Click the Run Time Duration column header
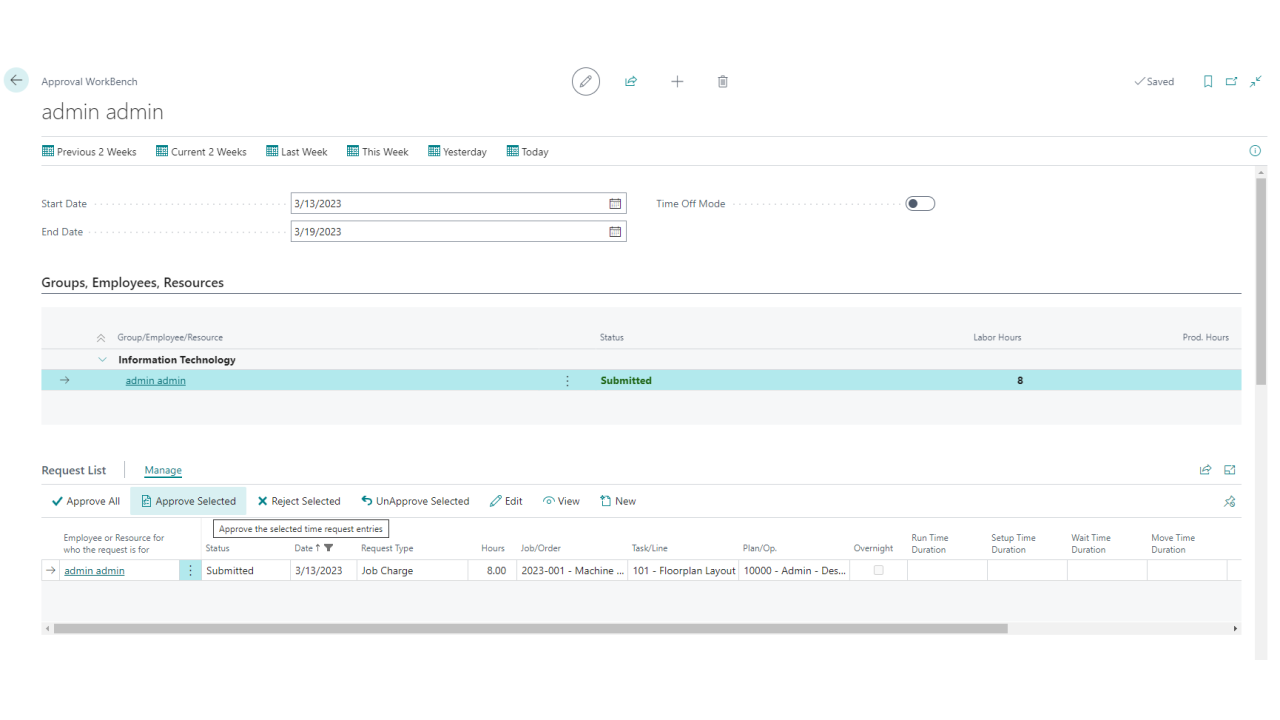The width and height of the screenshot is (1280, 720). coord(930,544)
